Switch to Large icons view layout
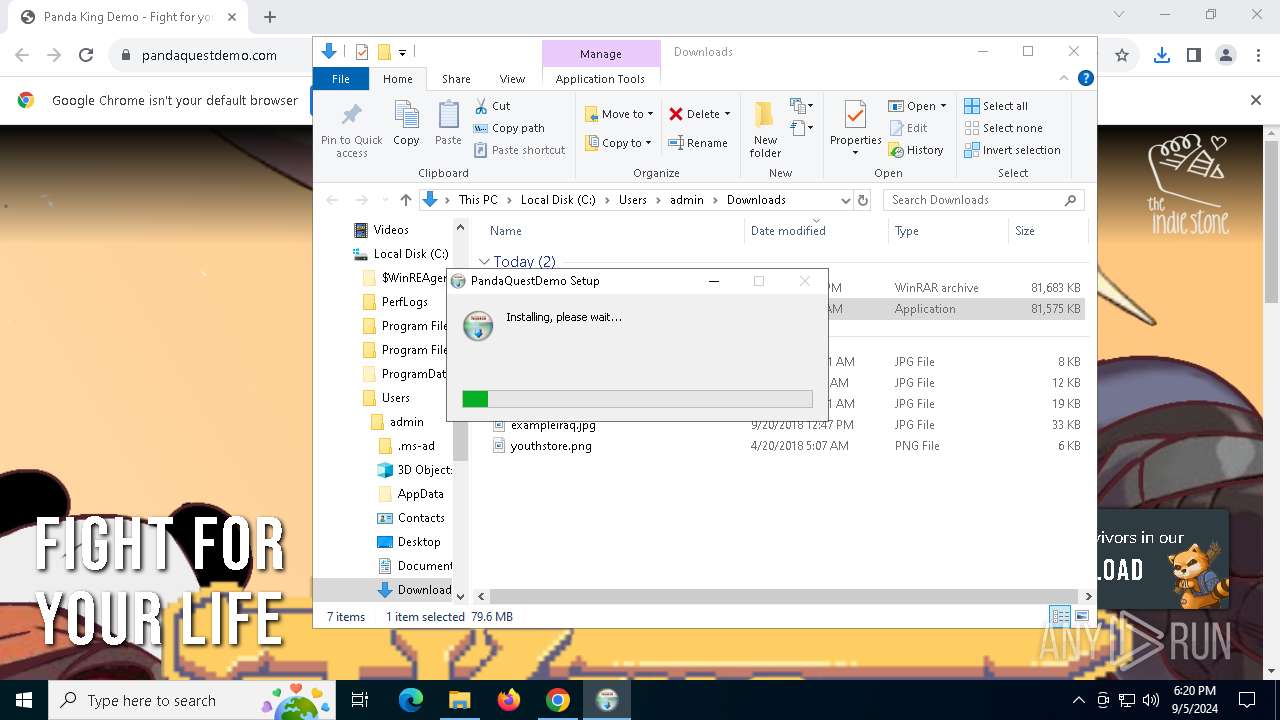Screen dimensions: 1280x720 click(1081, 617)
